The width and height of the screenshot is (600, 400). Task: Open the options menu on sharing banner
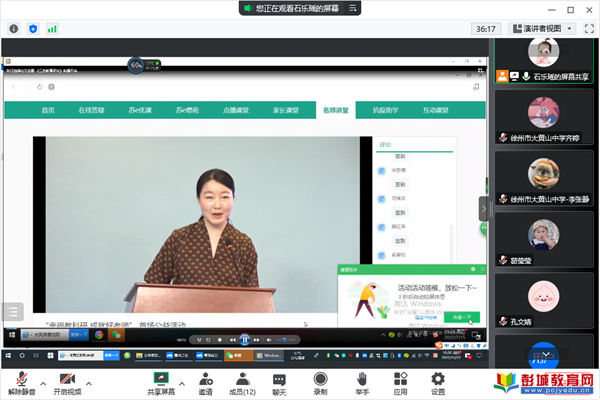click(353, 8)
